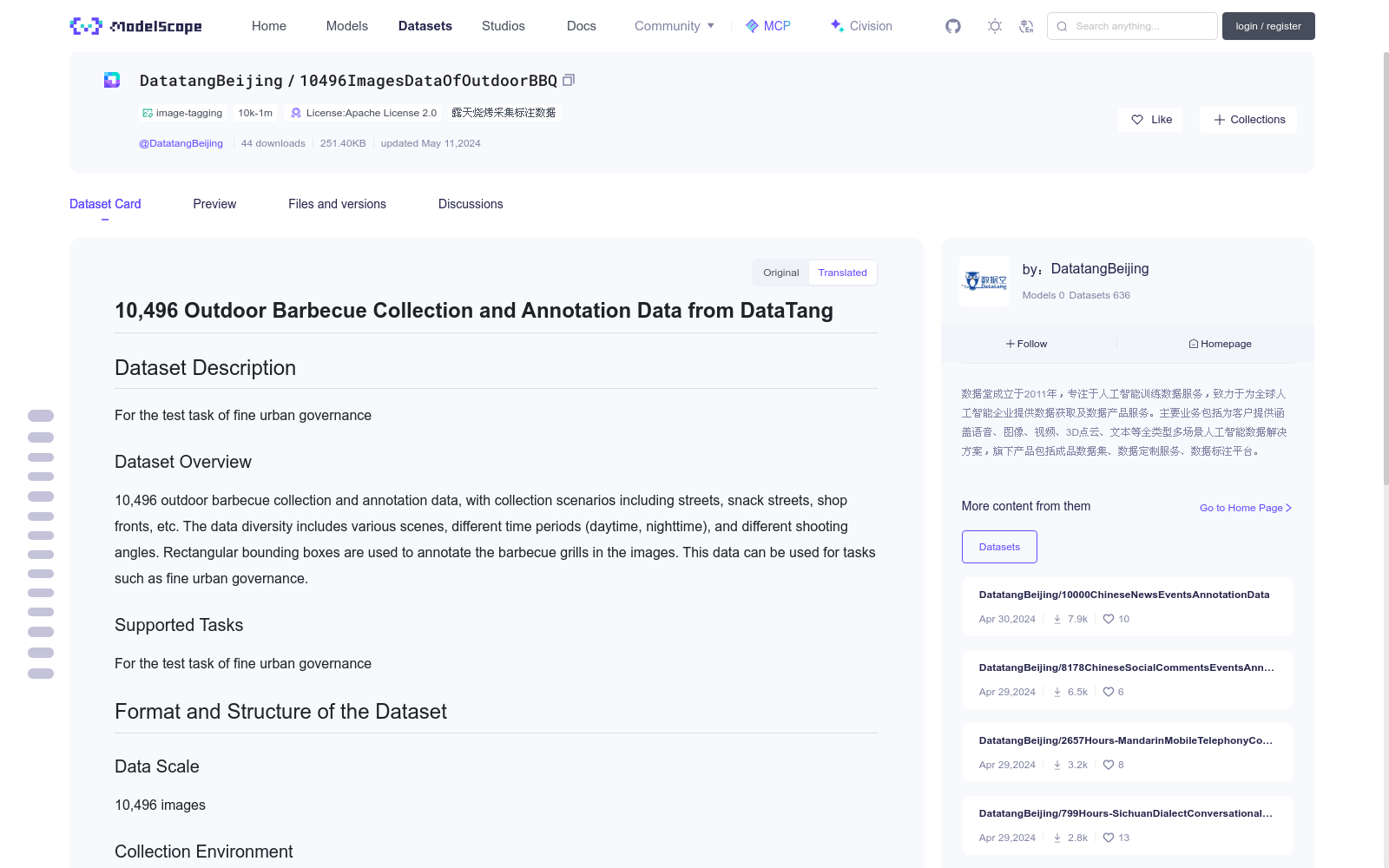The image size is (1389, 868).
Task: Switch card view to Translated
Action: click(x=843, y=273)
